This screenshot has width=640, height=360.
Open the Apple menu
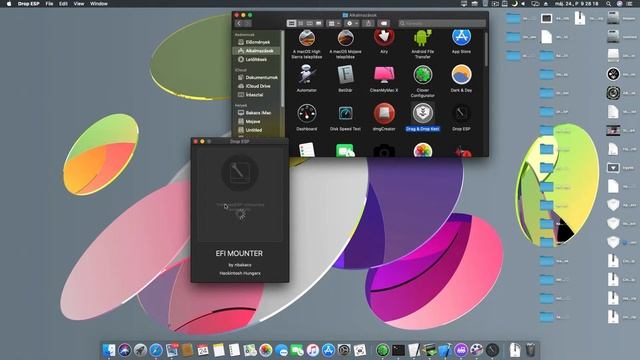pyautogui.click(x=9, y=4)
